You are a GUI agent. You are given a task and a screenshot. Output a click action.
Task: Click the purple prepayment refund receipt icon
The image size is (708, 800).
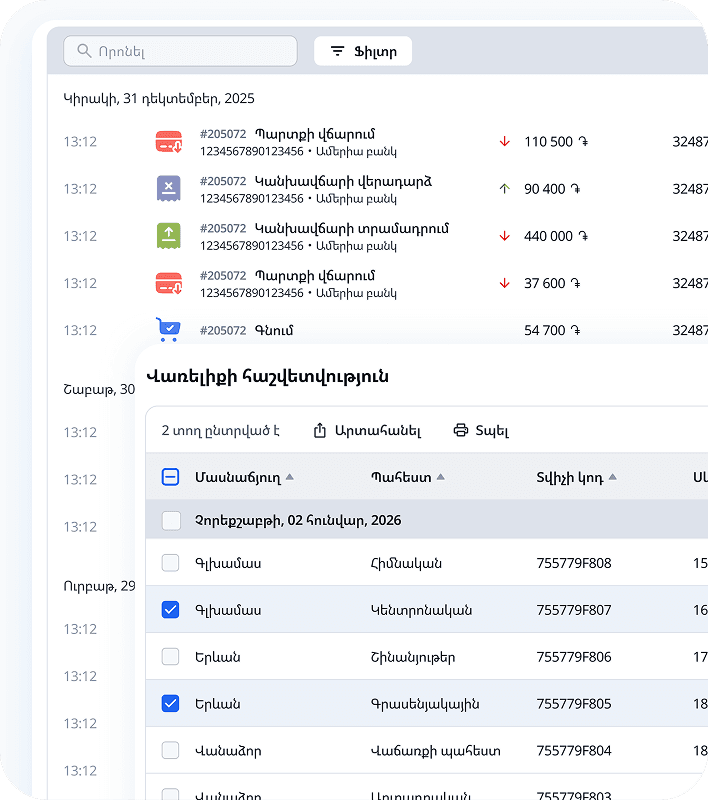click(x=169, y=189)
